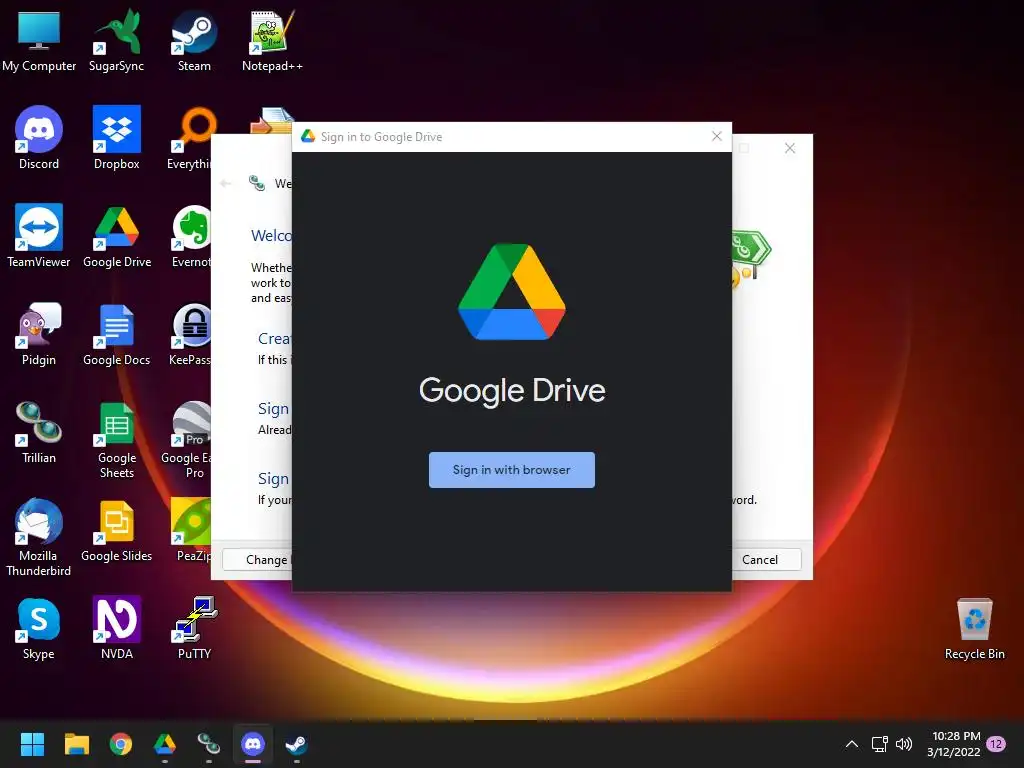Screen dimensions: 1024x768
Task: Open the KeePass desktop shortcut
Action: pyautogui.click(x=190, y=334)
